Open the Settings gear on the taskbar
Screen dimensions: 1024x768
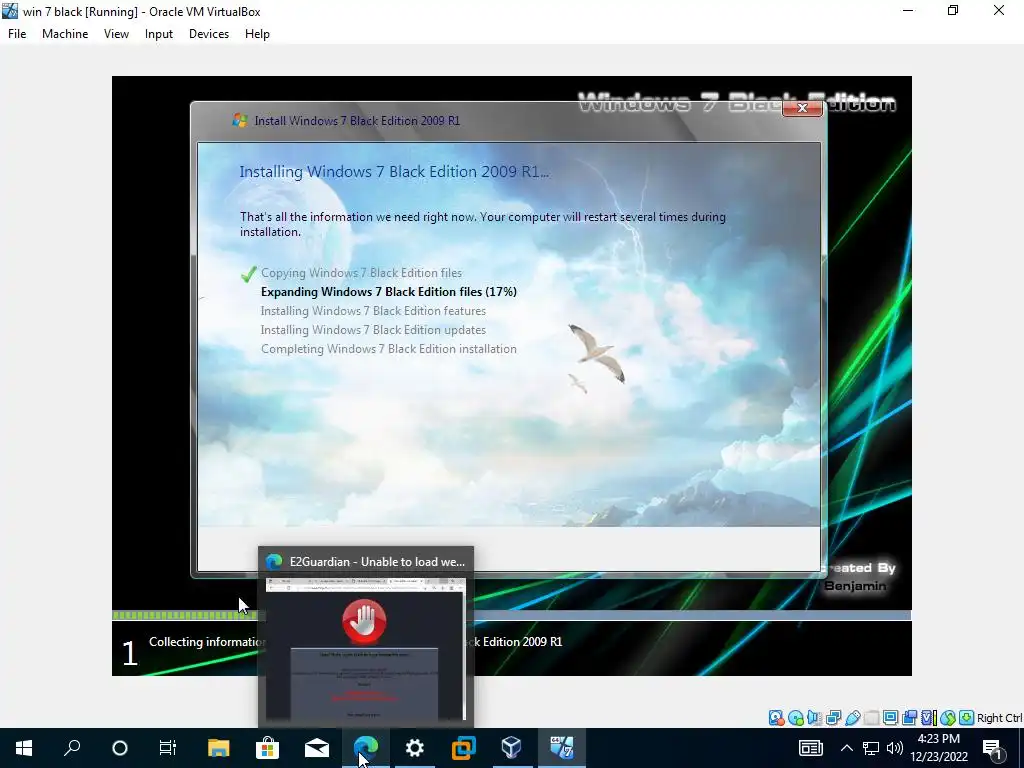[x=415, y=748]
